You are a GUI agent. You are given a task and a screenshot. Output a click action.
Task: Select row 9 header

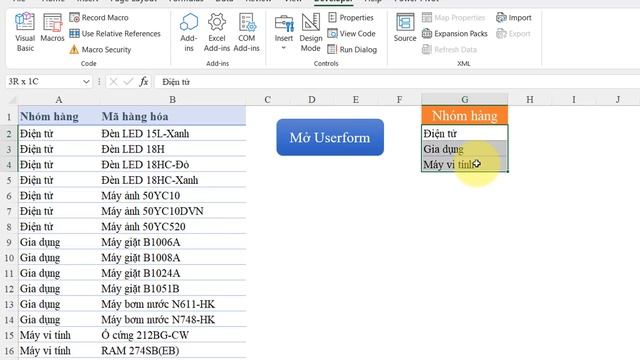pyautogui.click(x=9, y=242)
